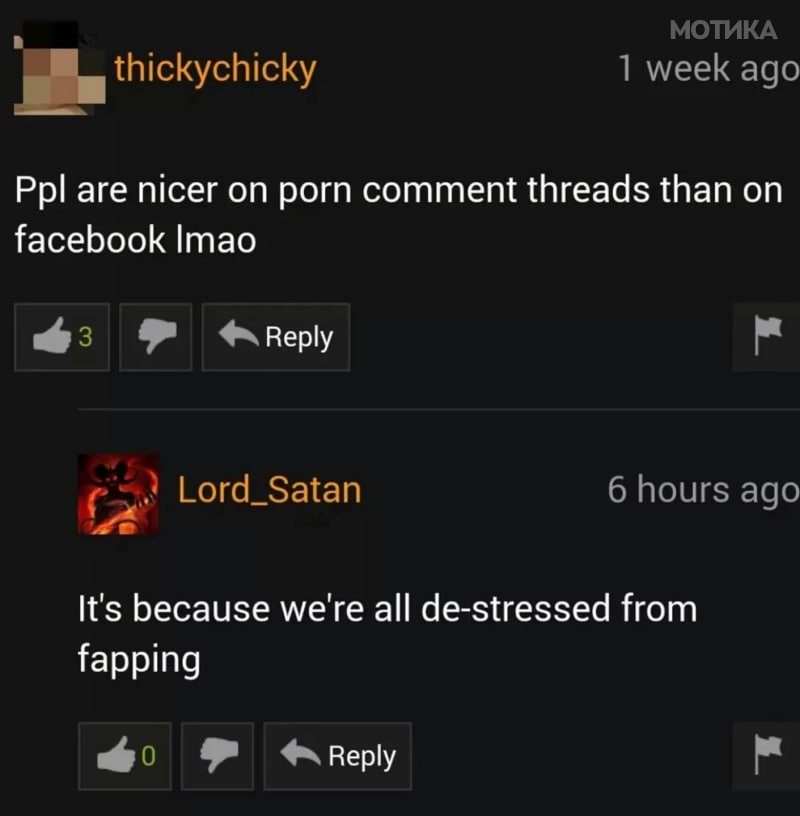Give Lord_Satan's reply a thumbs up
The width and height of the screenshot is (800, 816).
pyautogui.click(x=125, y=756)
